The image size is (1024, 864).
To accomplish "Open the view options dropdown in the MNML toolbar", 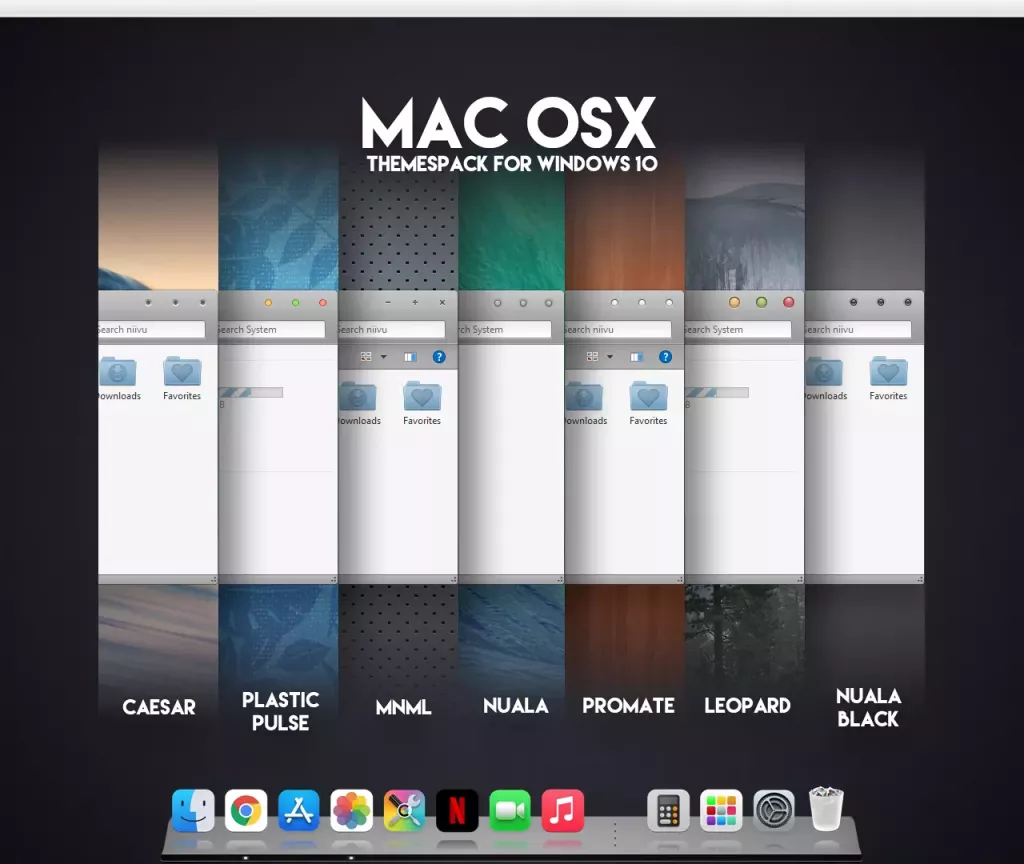I will (x=383, y=357).
